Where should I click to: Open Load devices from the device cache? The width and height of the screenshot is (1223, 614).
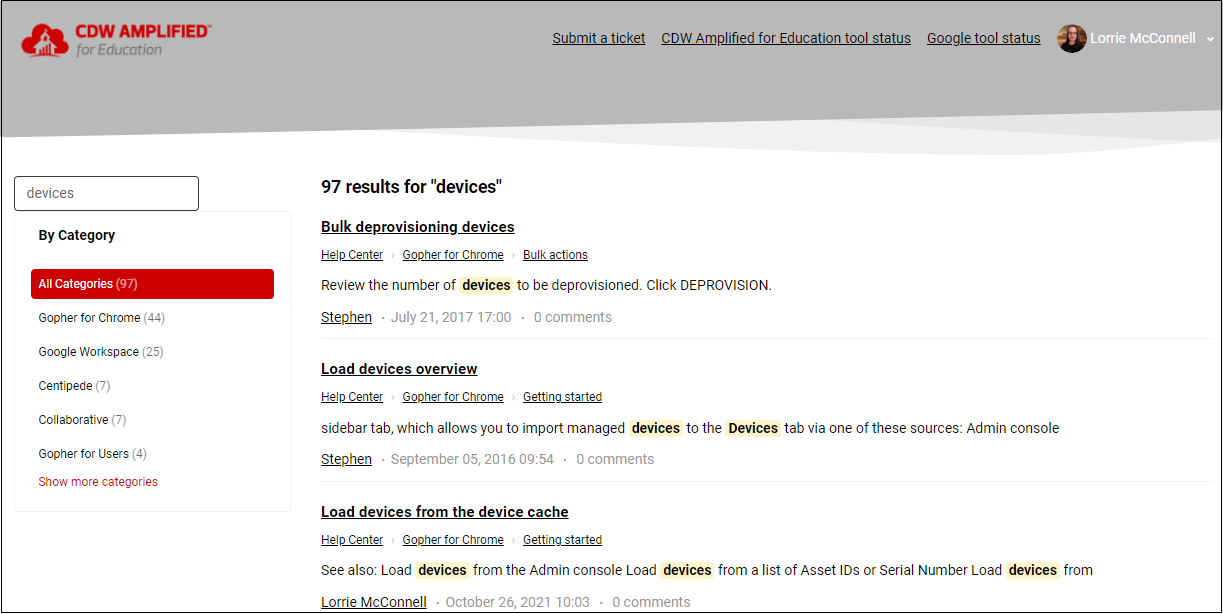click(x=445, y=512)
